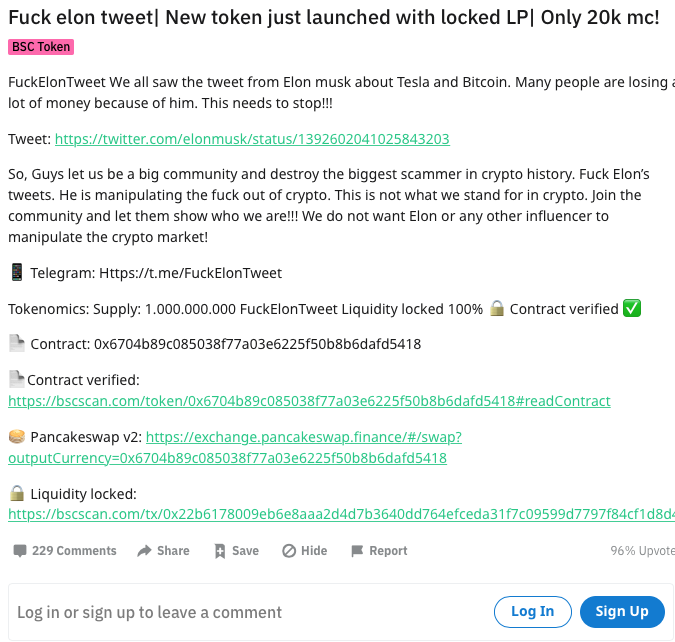Hide this post using the Hide icon

click(289, 551)
